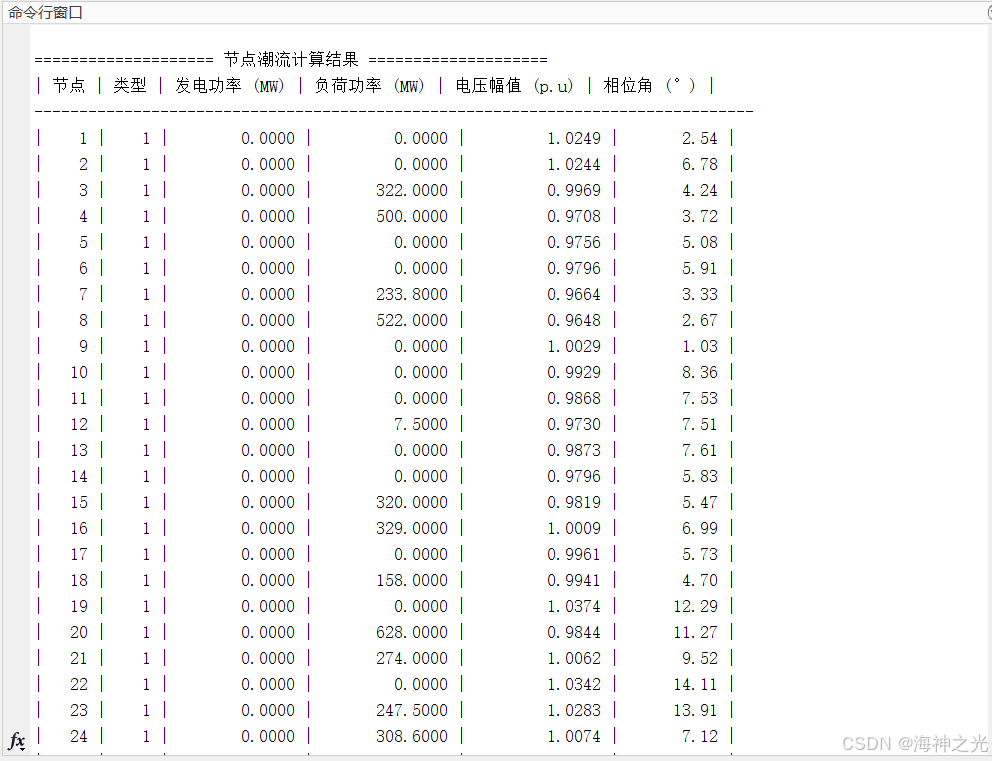Select load value 7.5000
This screenshot has height=761, width=992.
[421, 424]
